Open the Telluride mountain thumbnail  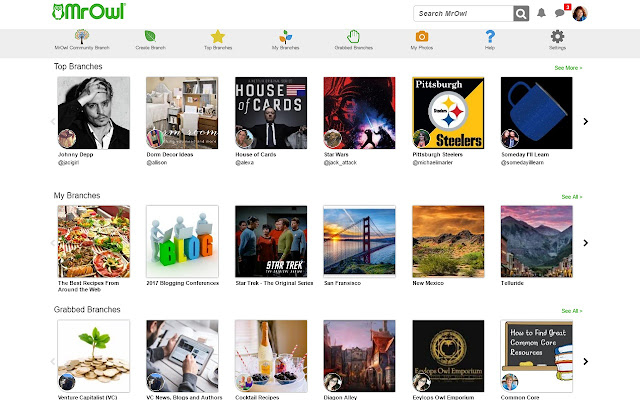537,242
